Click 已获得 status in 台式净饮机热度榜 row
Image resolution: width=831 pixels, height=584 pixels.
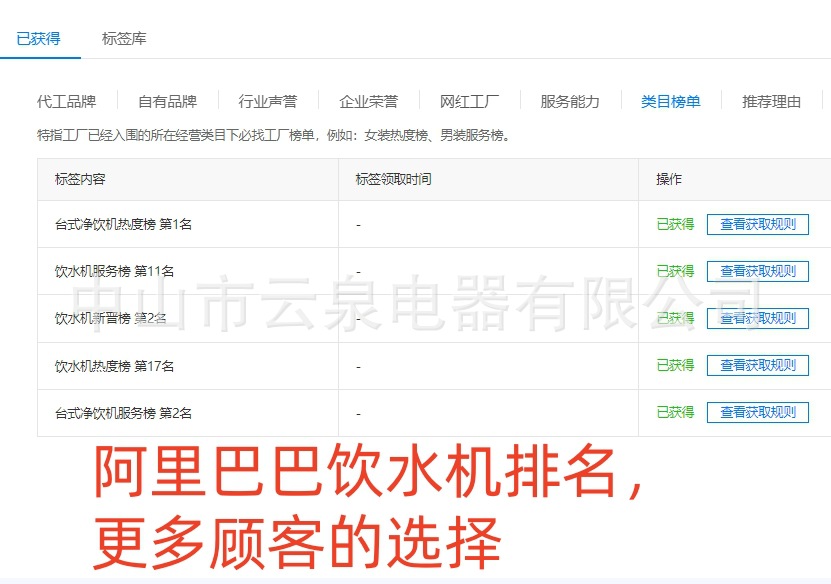[675, 224]
